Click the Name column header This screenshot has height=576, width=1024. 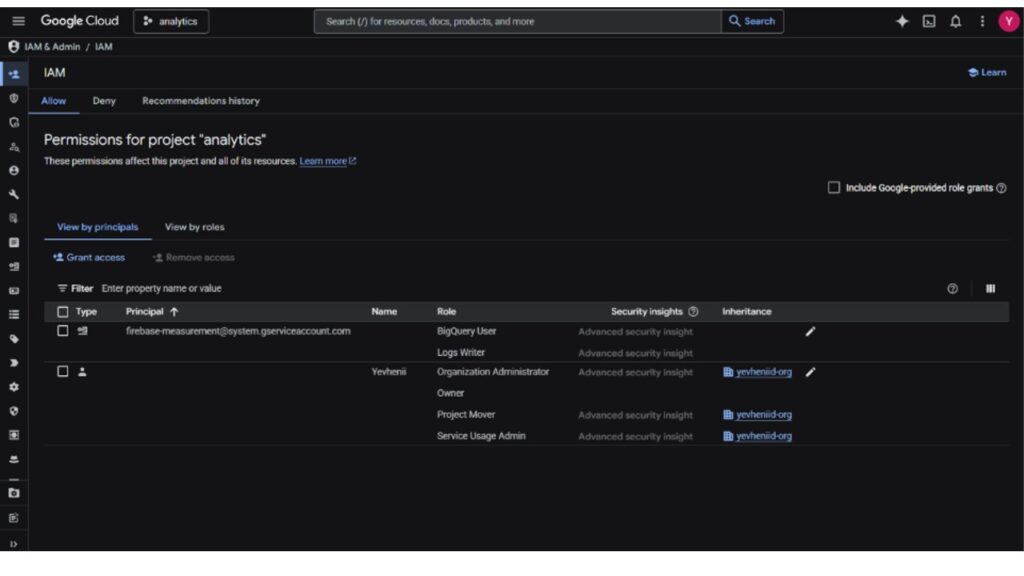(384, 312)
